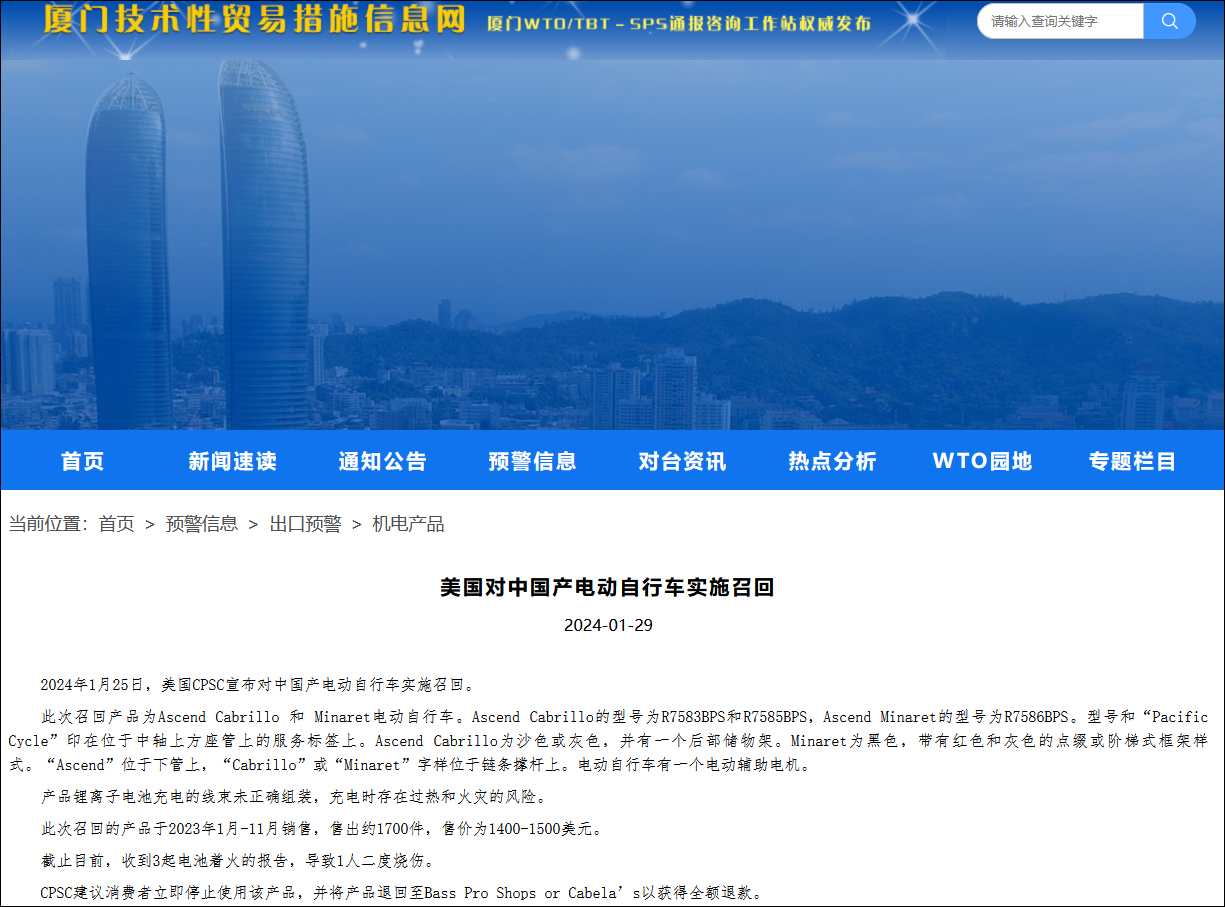Go to 新闻速读 in the navigation bar
The width and height of the screenshot is (1225, 907).
[232, 461]
